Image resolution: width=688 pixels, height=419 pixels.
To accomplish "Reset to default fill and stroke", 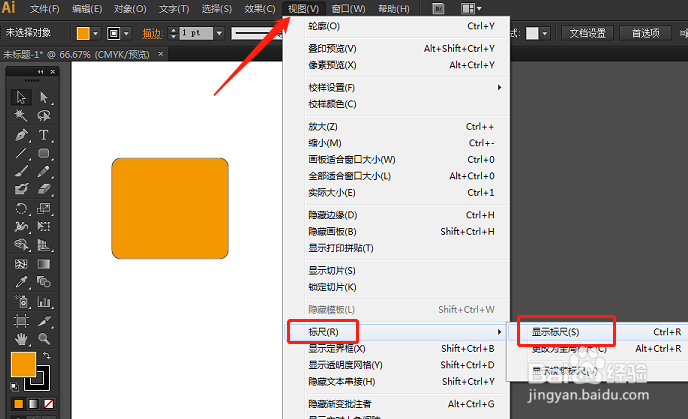I will (14, 387).
